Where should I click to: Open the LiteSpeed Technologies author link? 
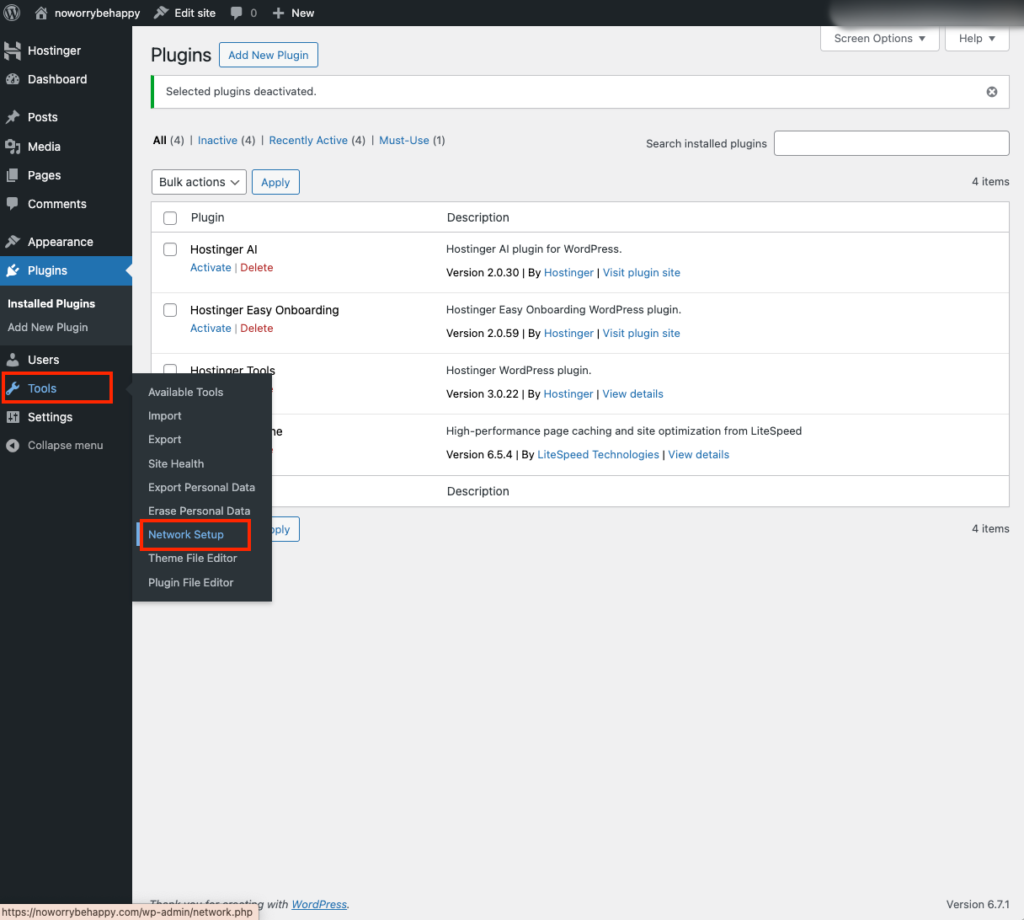click(x=598, y=455)
